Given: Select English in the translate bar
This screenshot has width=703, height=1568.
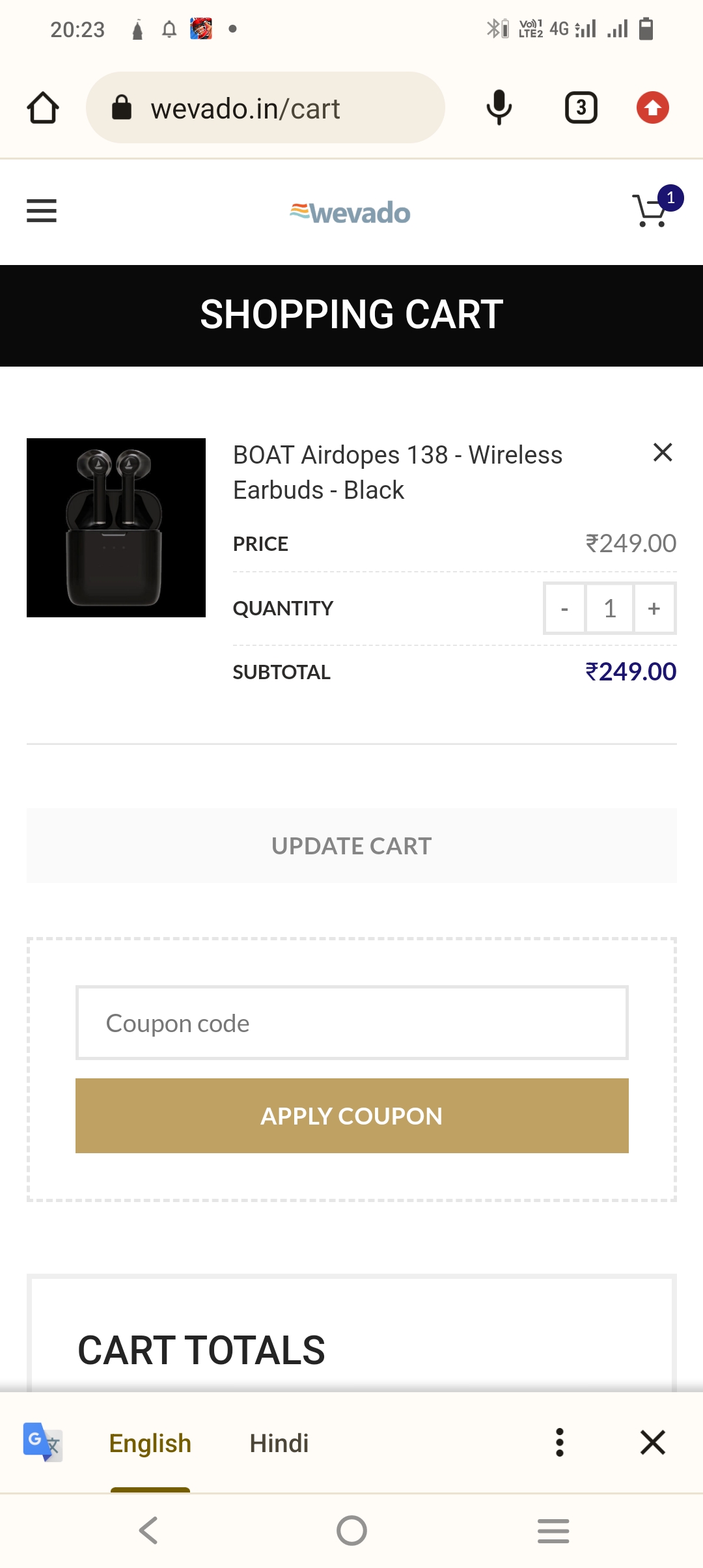Looking at the screenshot, I should [150, 1443].
